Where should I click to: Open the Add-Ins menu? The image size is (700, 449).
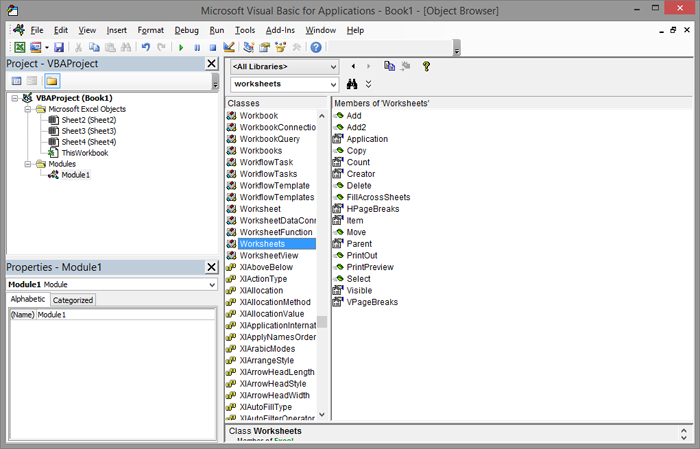click(280, 30)
